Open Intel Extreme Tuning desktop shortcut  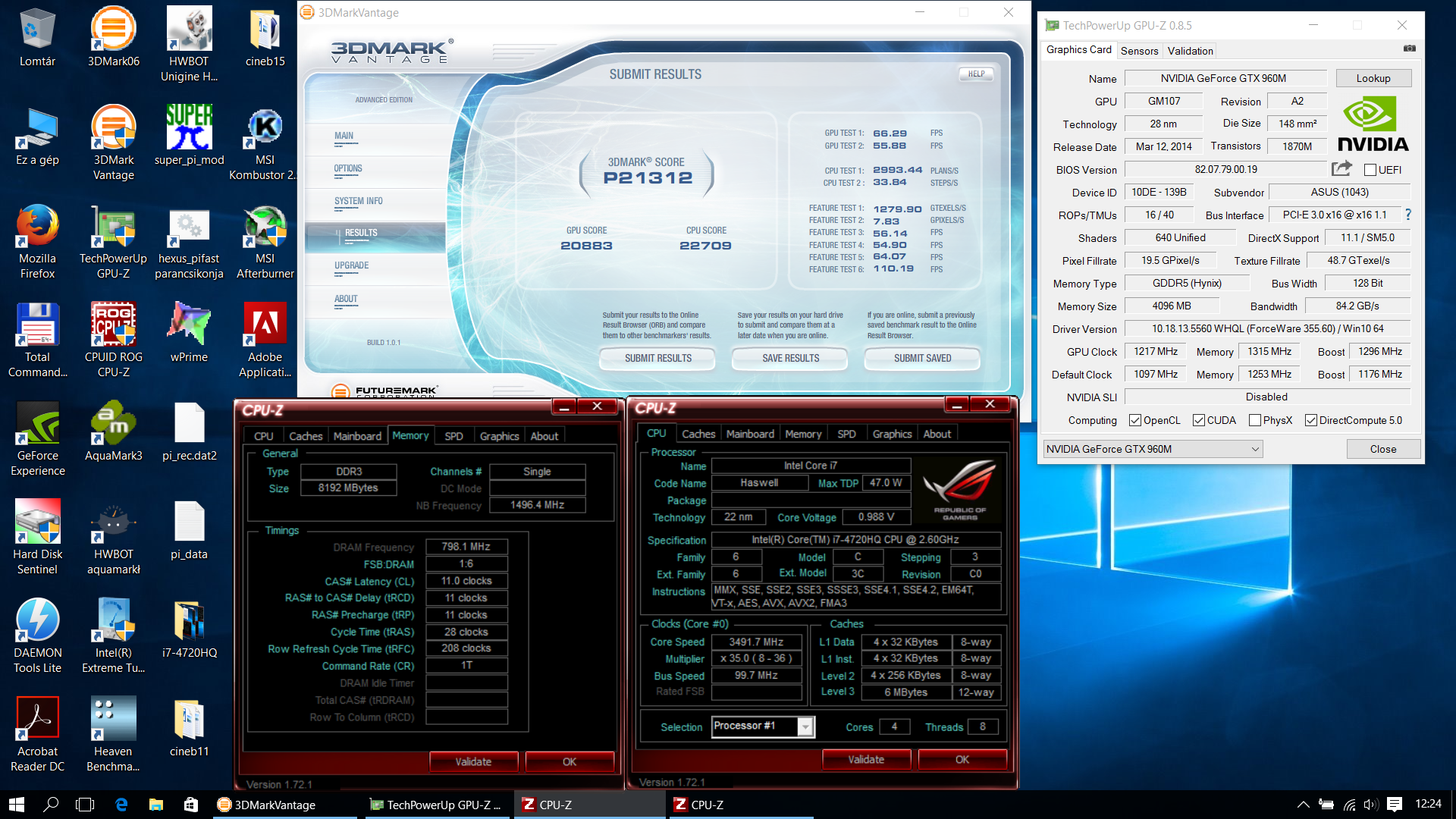click(113, 635)
